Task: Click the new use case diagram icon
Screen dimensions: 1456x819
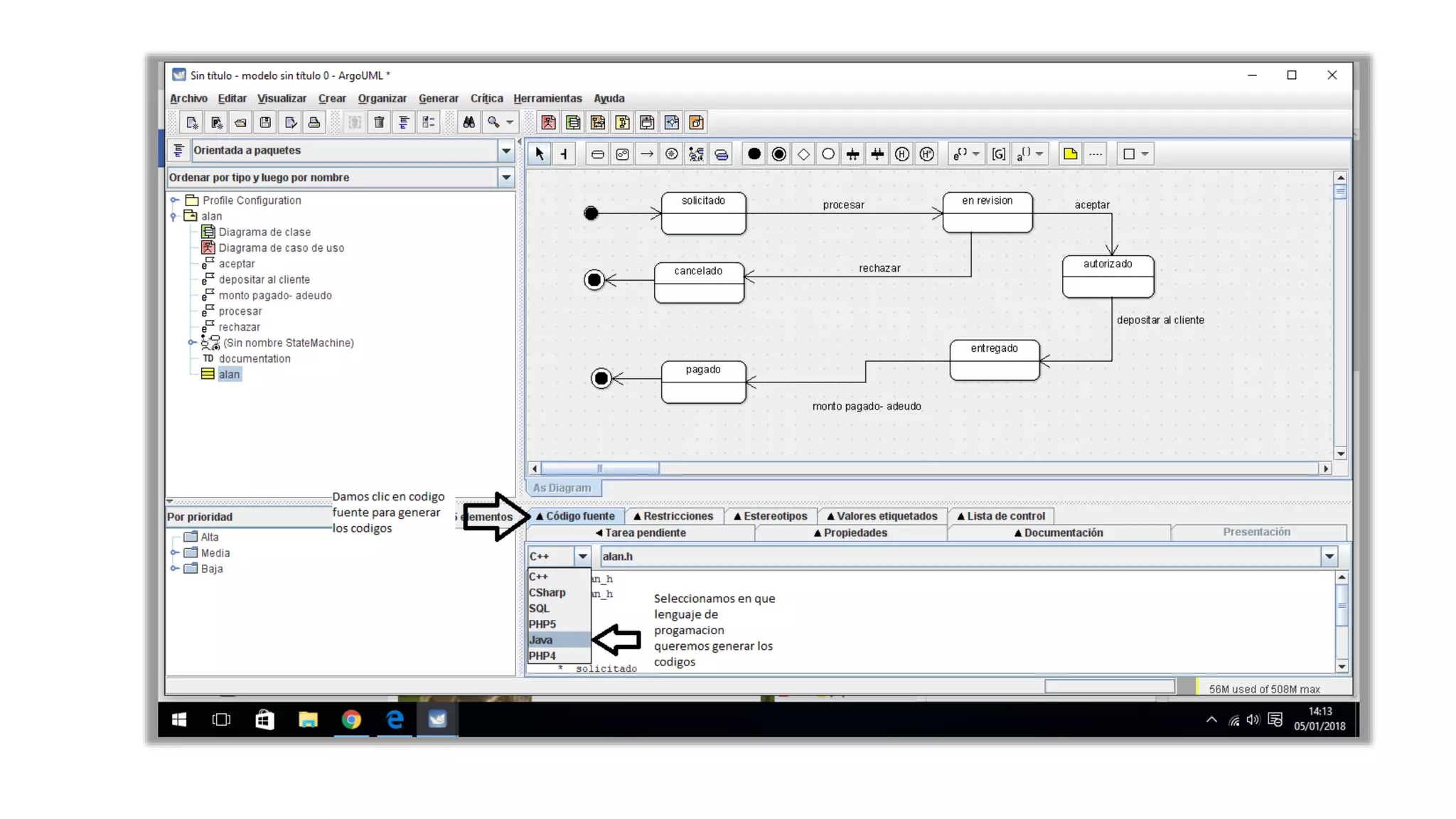Action: (x=548, y=122)
